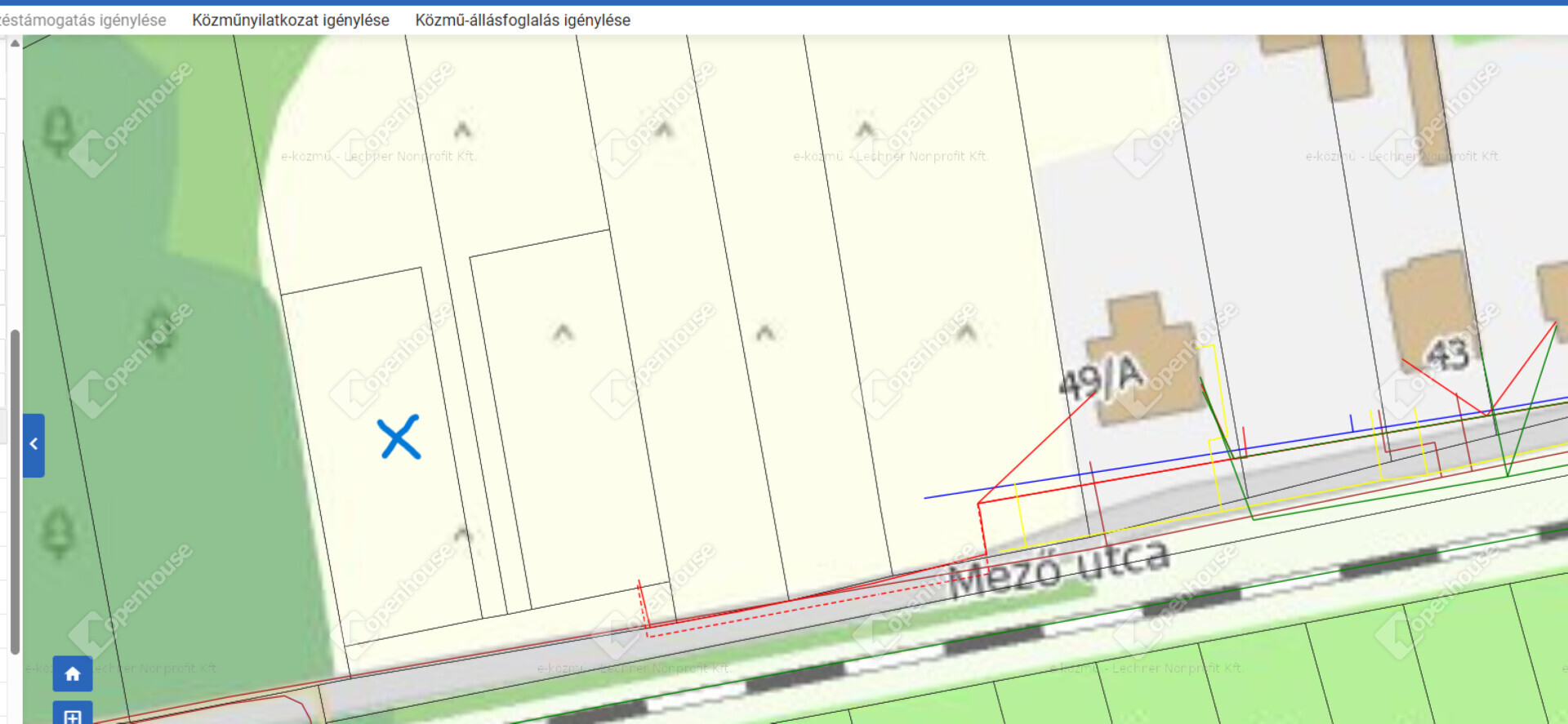Click the blue X parcel marker
The height and width of the screenshot is (724, 1568).
(x=399, y=438)
